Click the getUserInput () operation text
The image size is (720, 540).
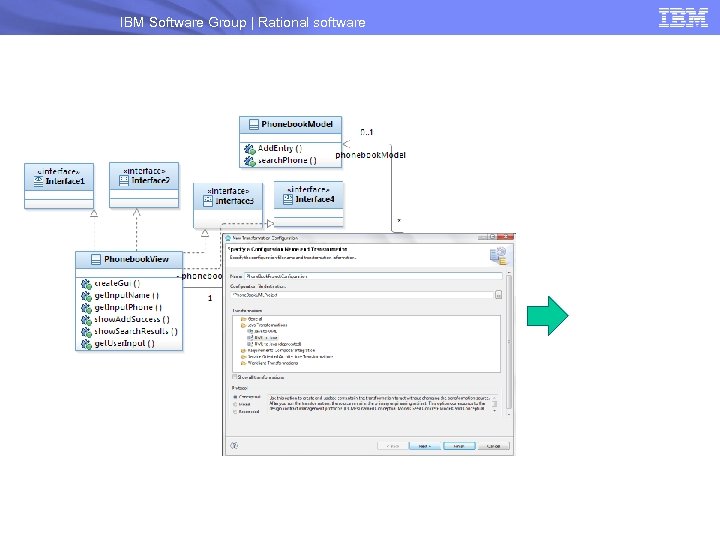pyautogui.click(x=124, y=343)
